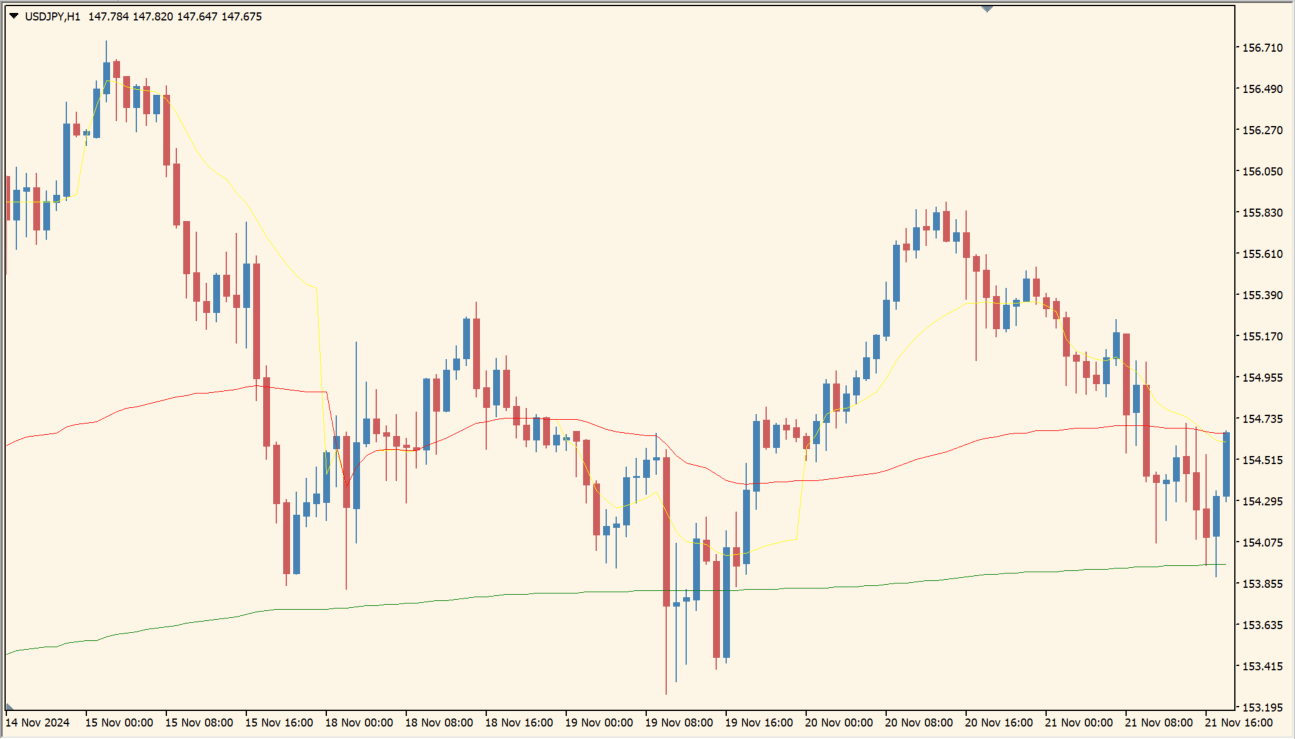Select the 21 Nov 16:00 time label
The height and width of the screenshot is (739, 1295).
[x=1239, y=722]
